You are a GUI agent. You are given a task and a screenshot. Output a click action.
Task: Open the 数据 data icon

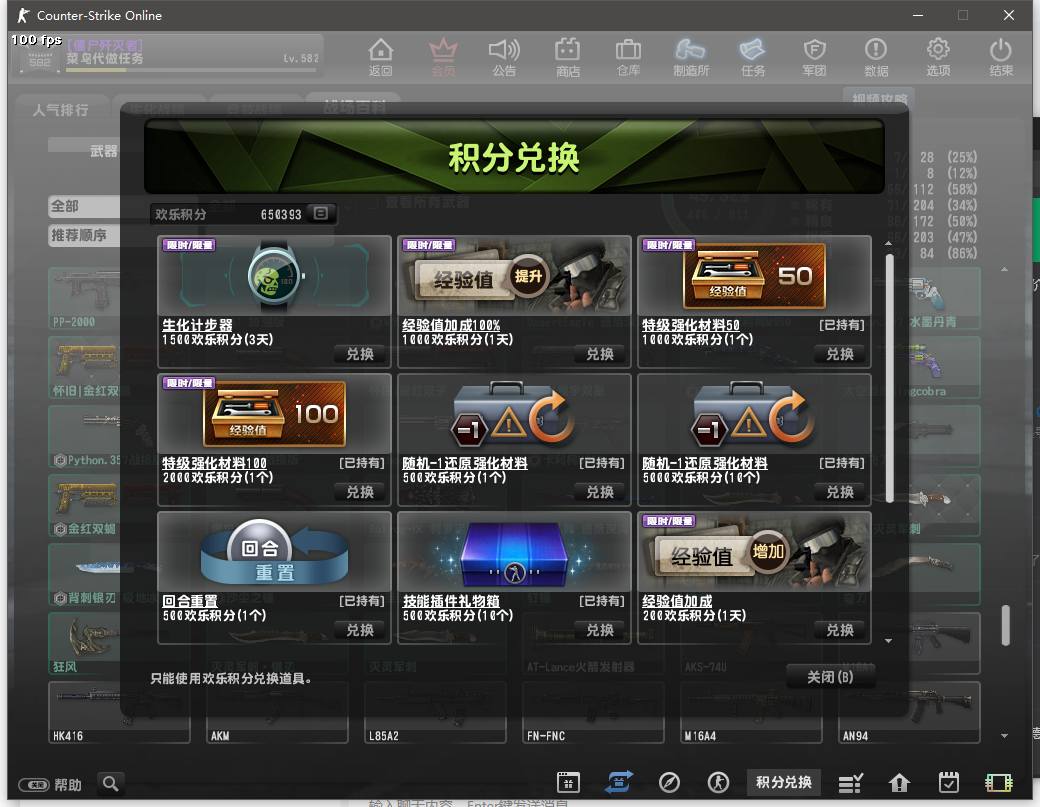click(876, 57)
